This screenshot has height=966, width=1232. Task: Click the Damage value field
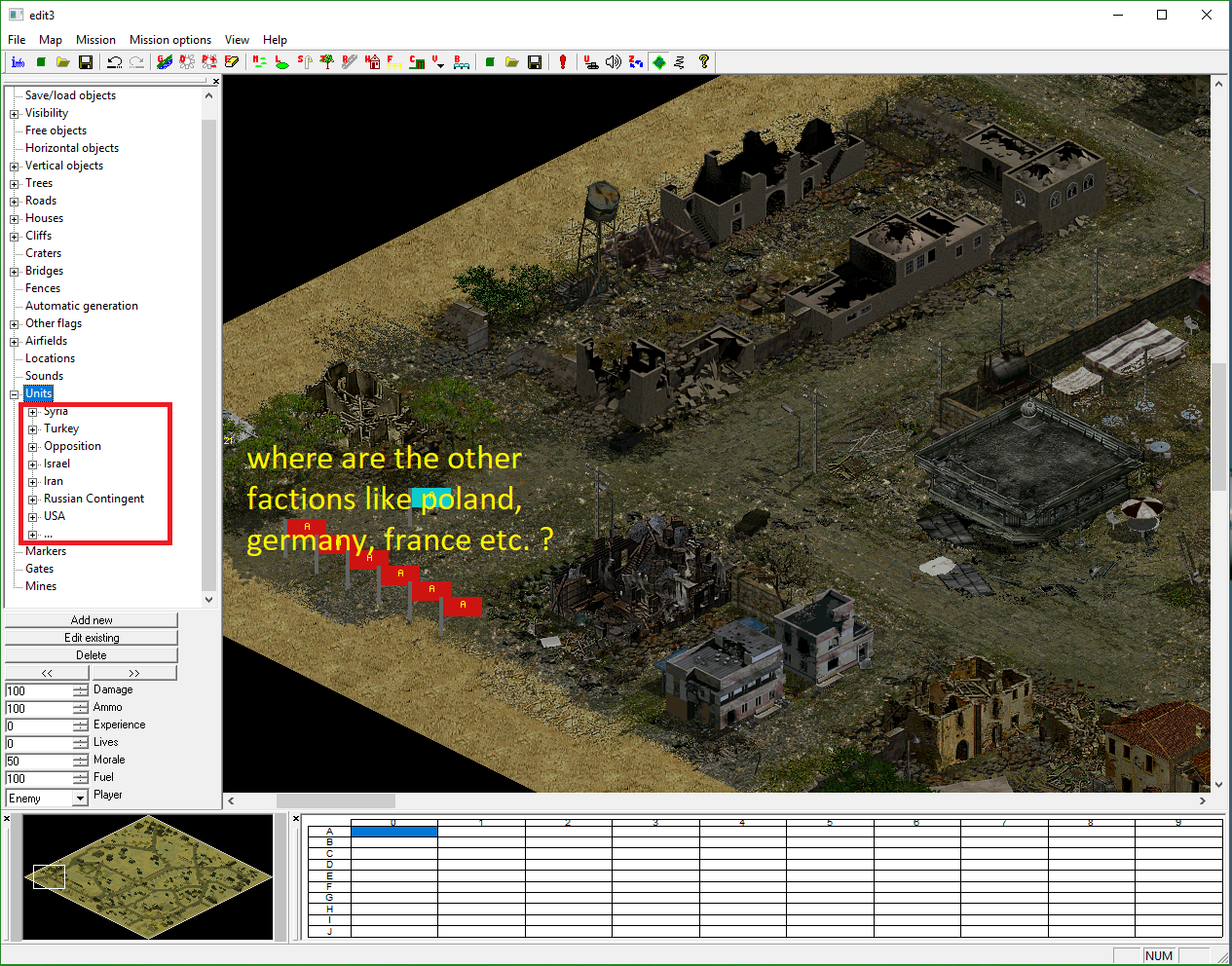tap(39, 691)
